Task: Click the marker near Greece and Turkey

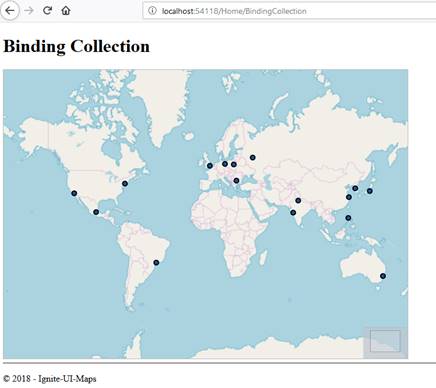Action: coord(236,181)
